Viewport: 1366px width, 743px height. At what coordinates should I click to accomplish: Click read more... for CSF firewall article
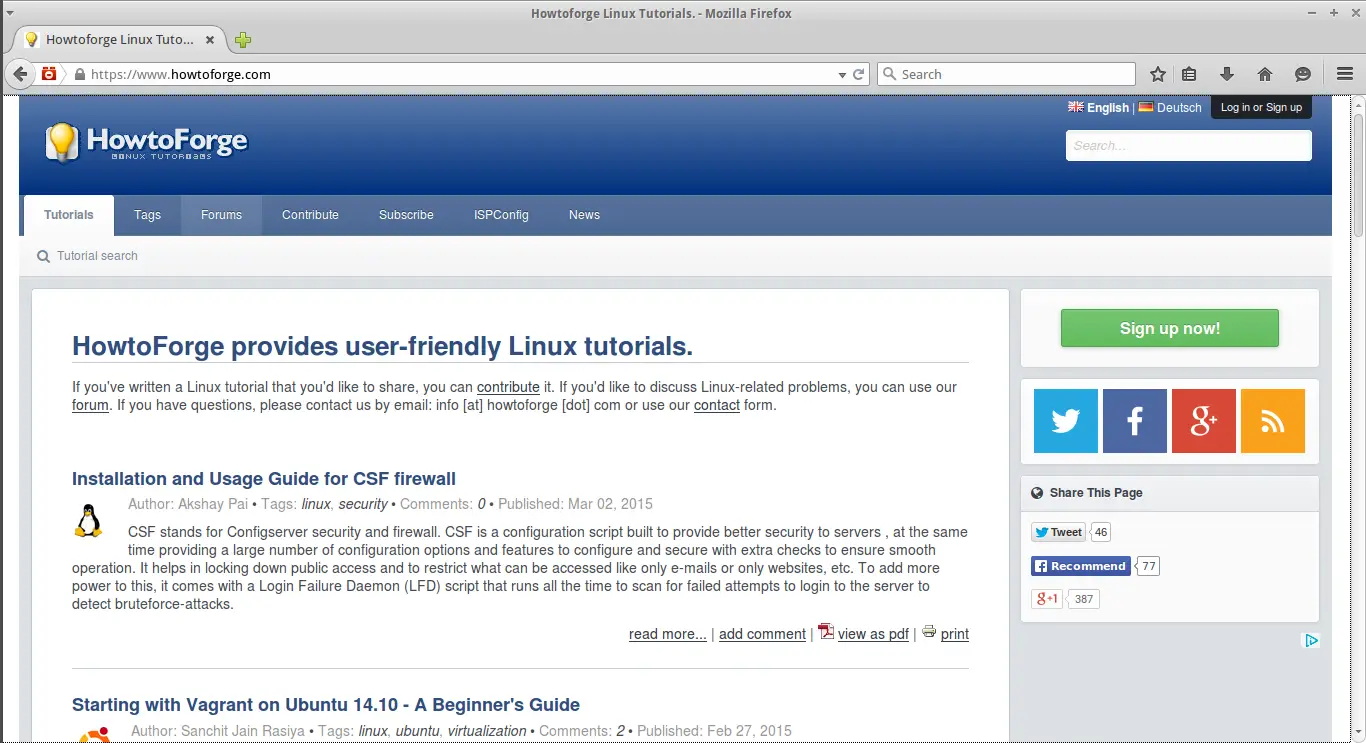[x=668, y=634]
